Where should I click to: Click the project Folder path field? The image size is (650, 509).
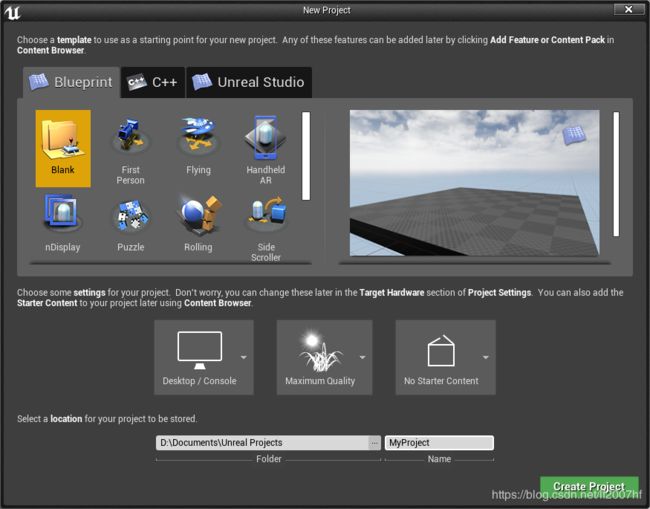262,443
